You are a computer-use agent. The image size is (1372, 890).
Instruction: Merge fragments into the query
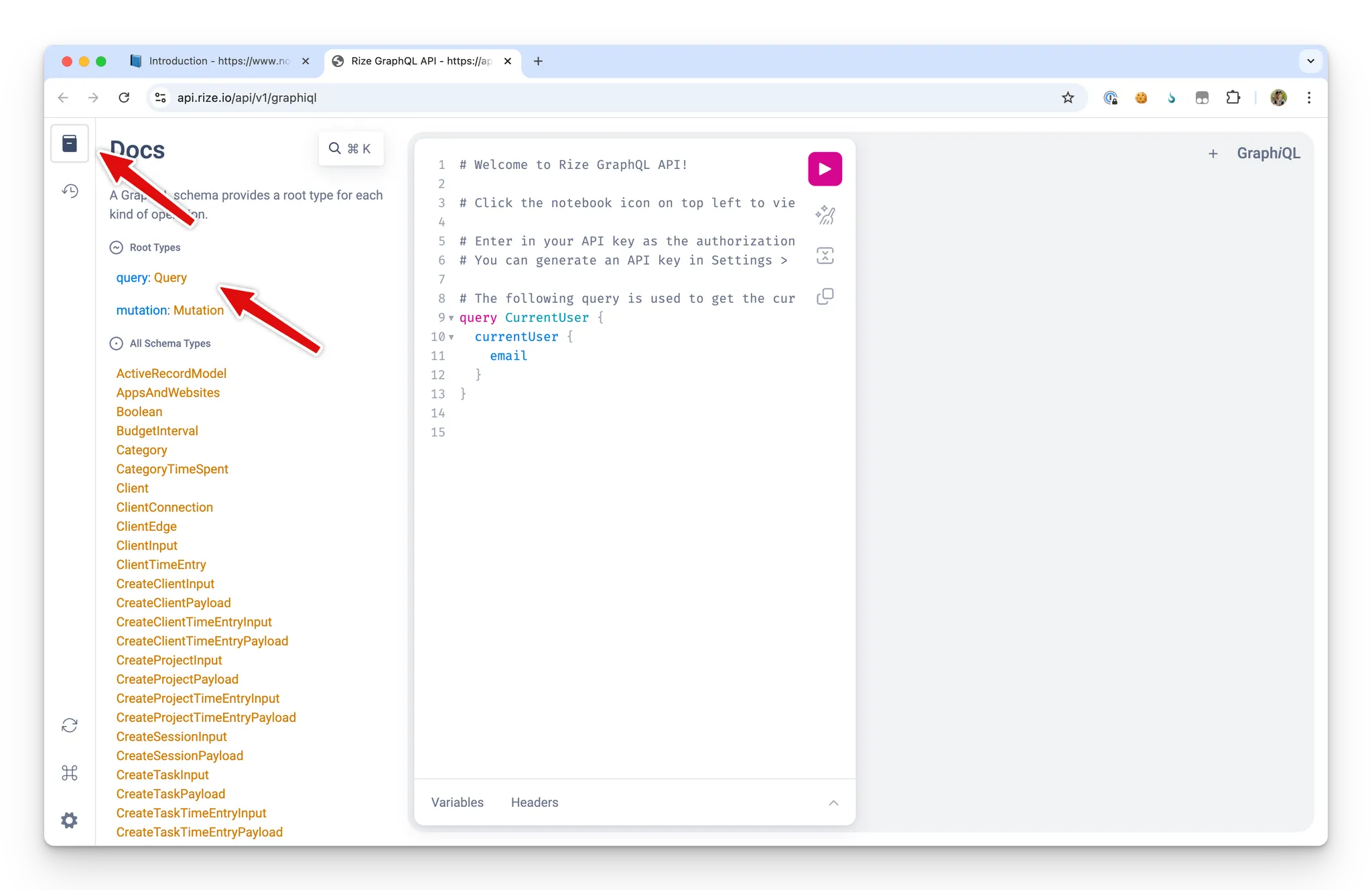coord(825,255)
